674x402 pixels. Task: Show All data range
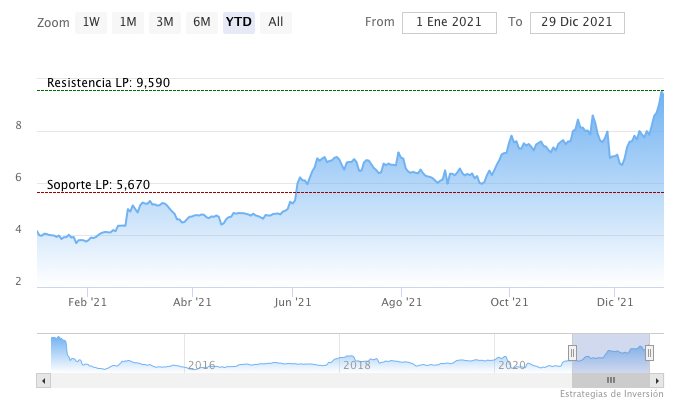pyautogui.click(x=276, y=22)
